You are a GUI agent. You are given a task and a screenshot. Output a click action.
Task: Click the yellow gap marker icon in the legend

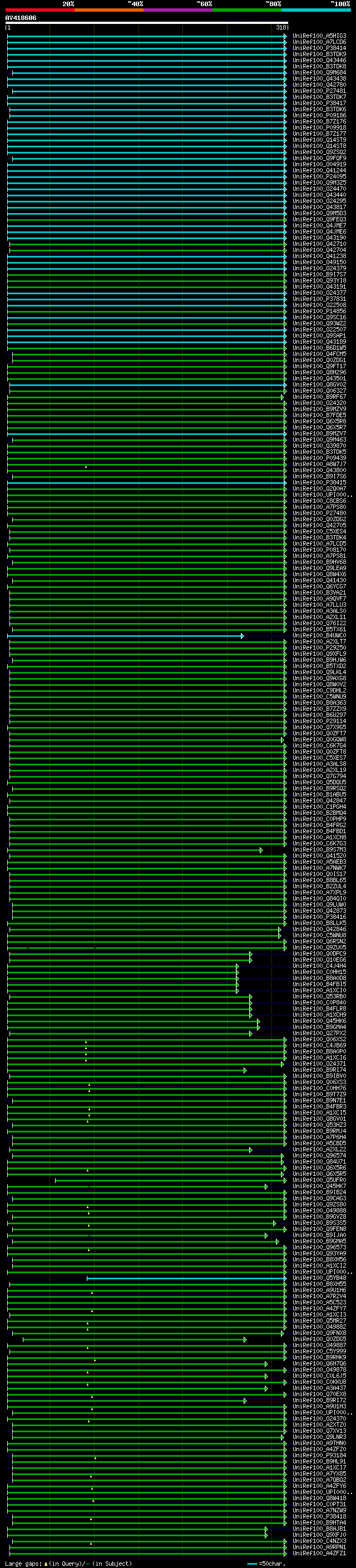pyautogui.click(x=46, y=1564)
